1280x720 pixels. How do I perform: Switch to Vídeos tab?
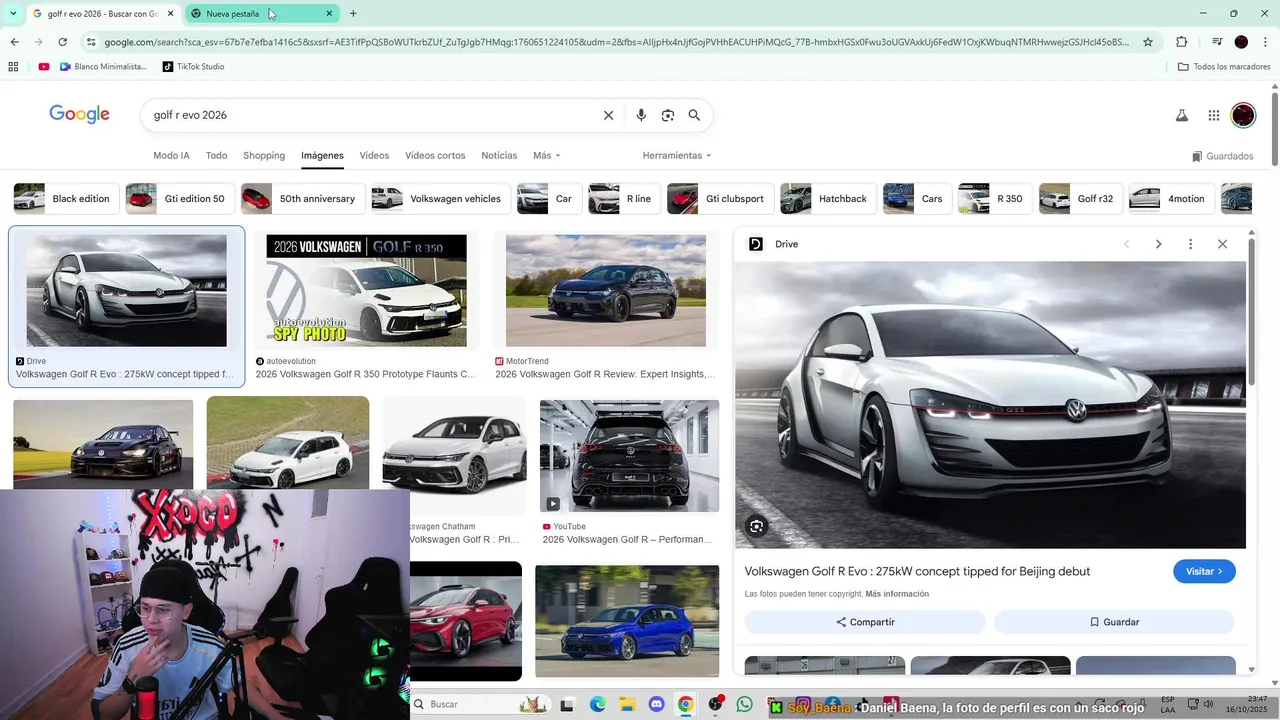[374, 156]
